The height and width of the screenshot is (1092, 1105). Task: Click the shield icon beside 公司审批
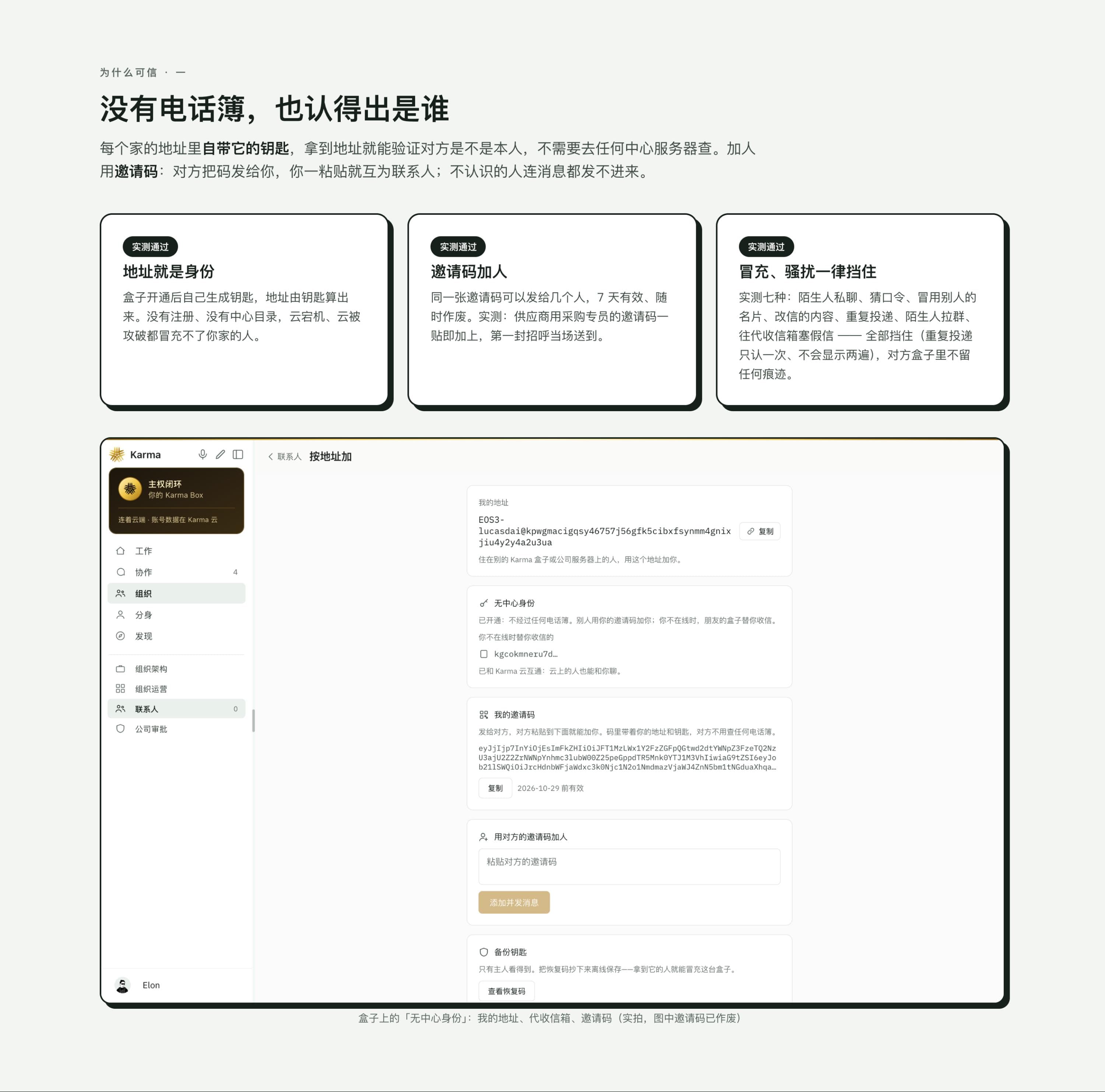(x=120, y=728)
